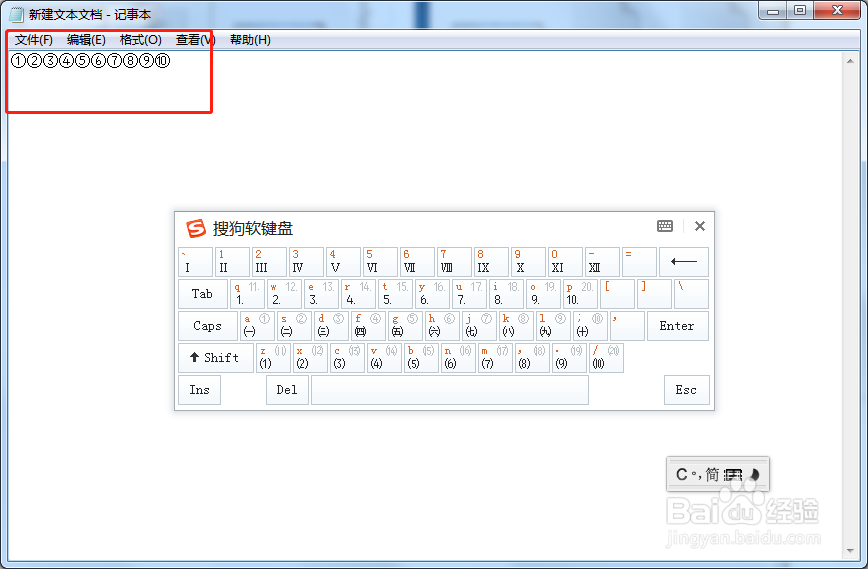Image resolution: width=868 pixels, height=569 pixels.
Task: Tap the semicolon key showing ㈩
Action: [x=591, y=326]
